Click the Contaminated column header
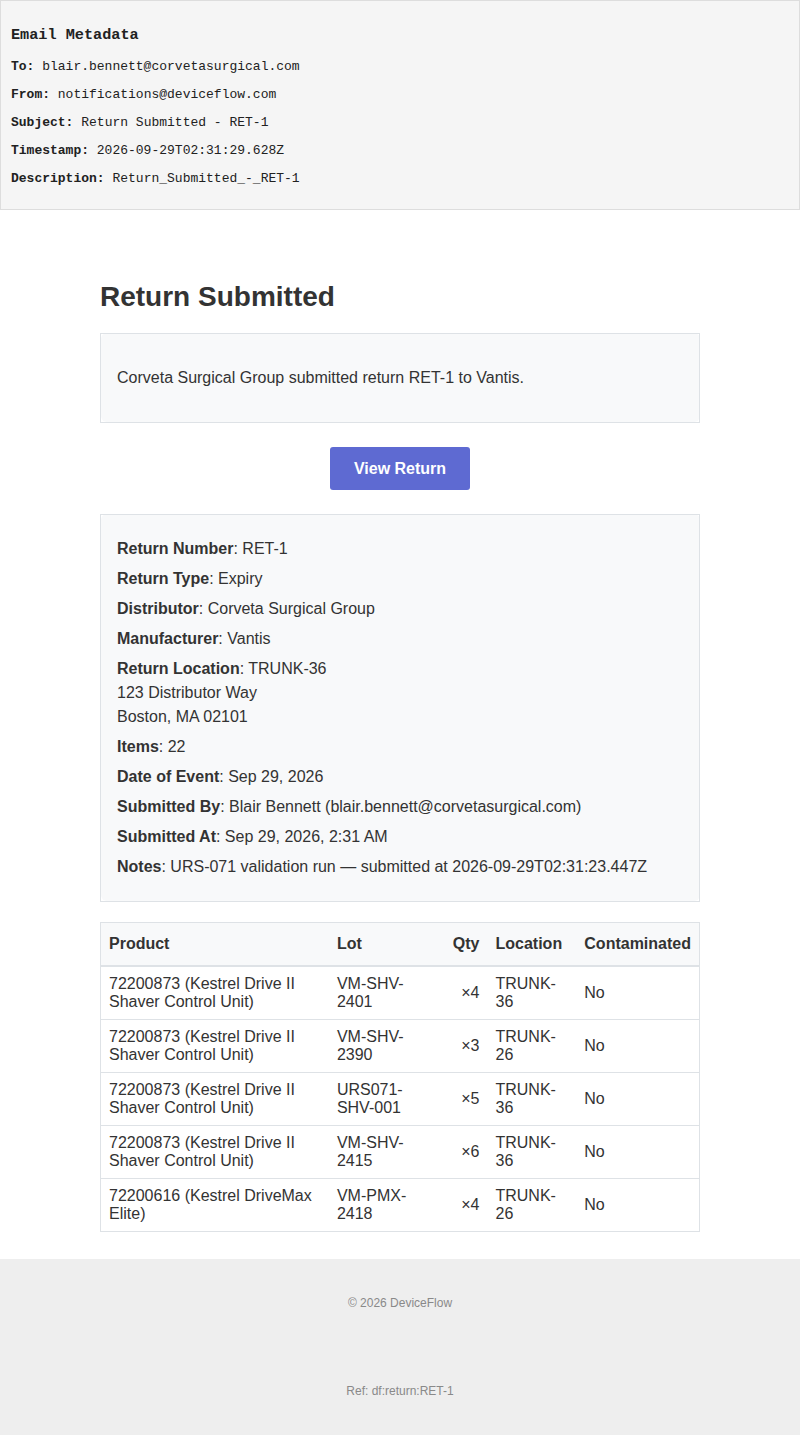Image resolution: width=800 pixels, height=1453 pixels. click(637, 943)
